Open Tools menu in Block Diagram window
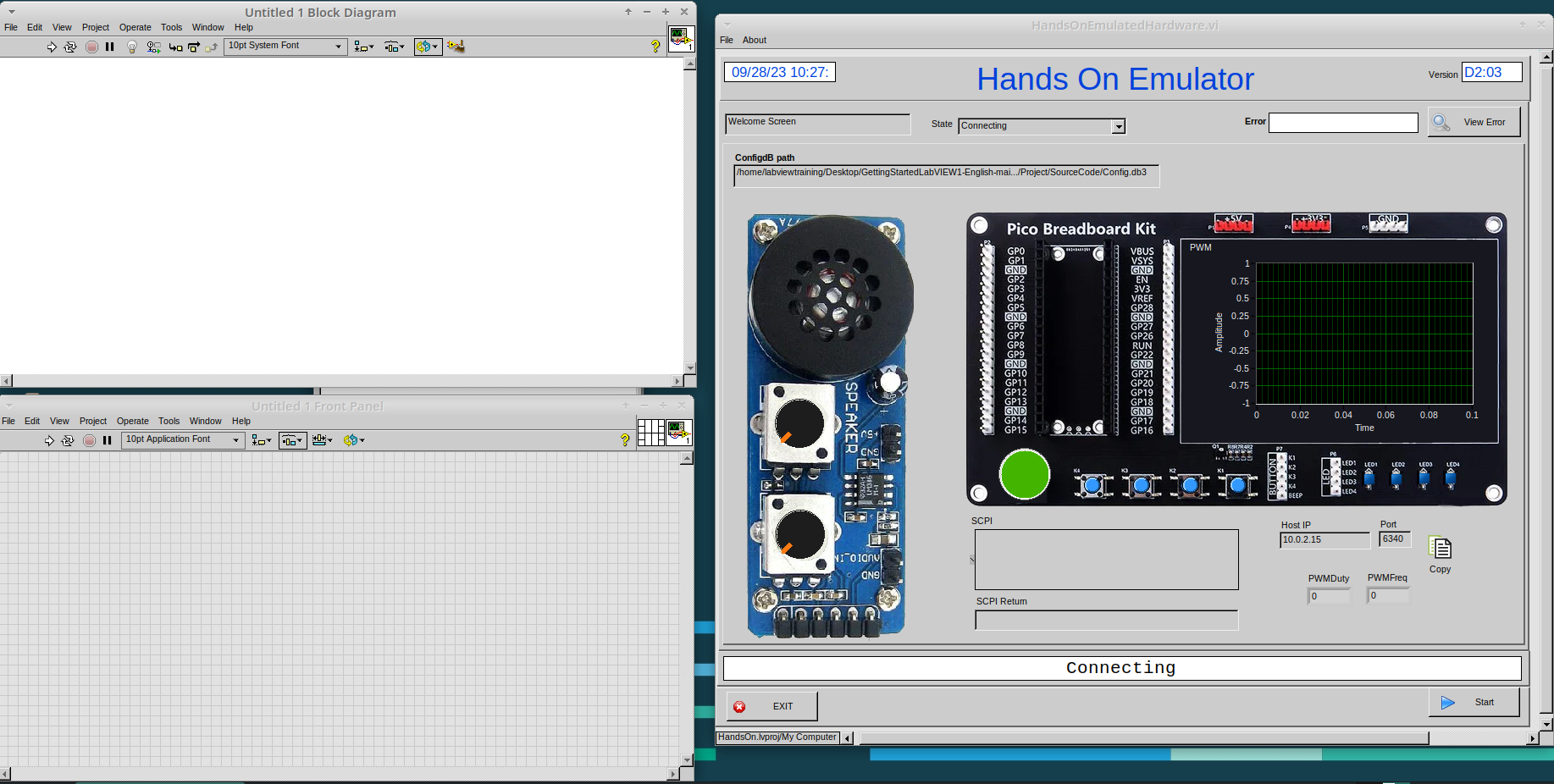 [x=172, y=27]
